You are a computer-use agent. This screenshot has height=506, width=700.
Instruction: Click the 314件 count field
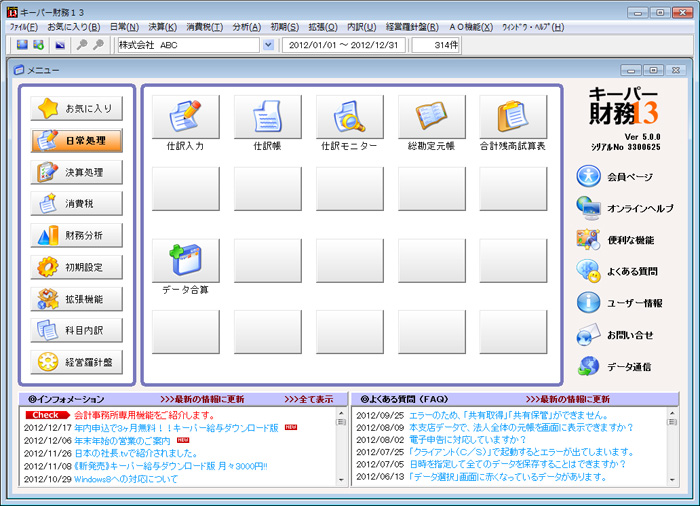436,45
